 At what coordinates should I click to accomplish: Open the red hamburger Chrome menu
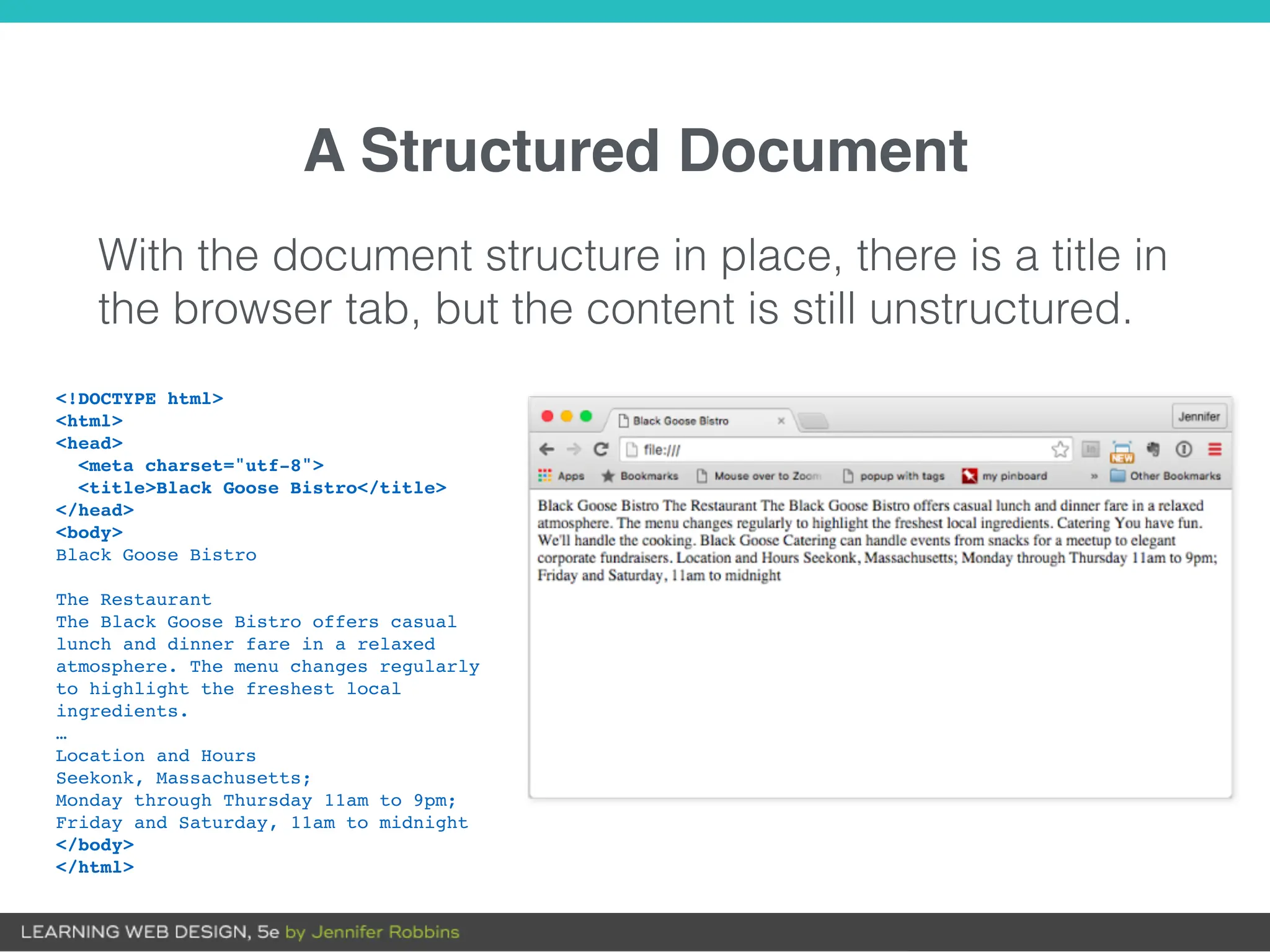1214,449
